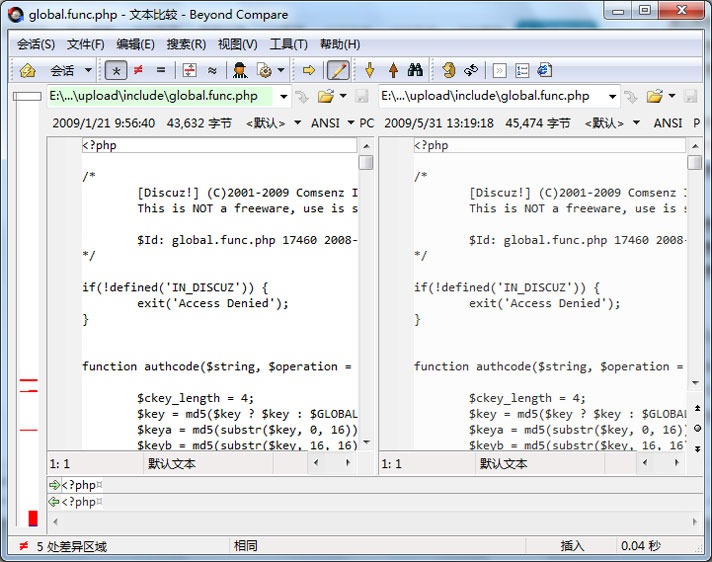Expand left ANSI encoding dropdown

point(351,123)
